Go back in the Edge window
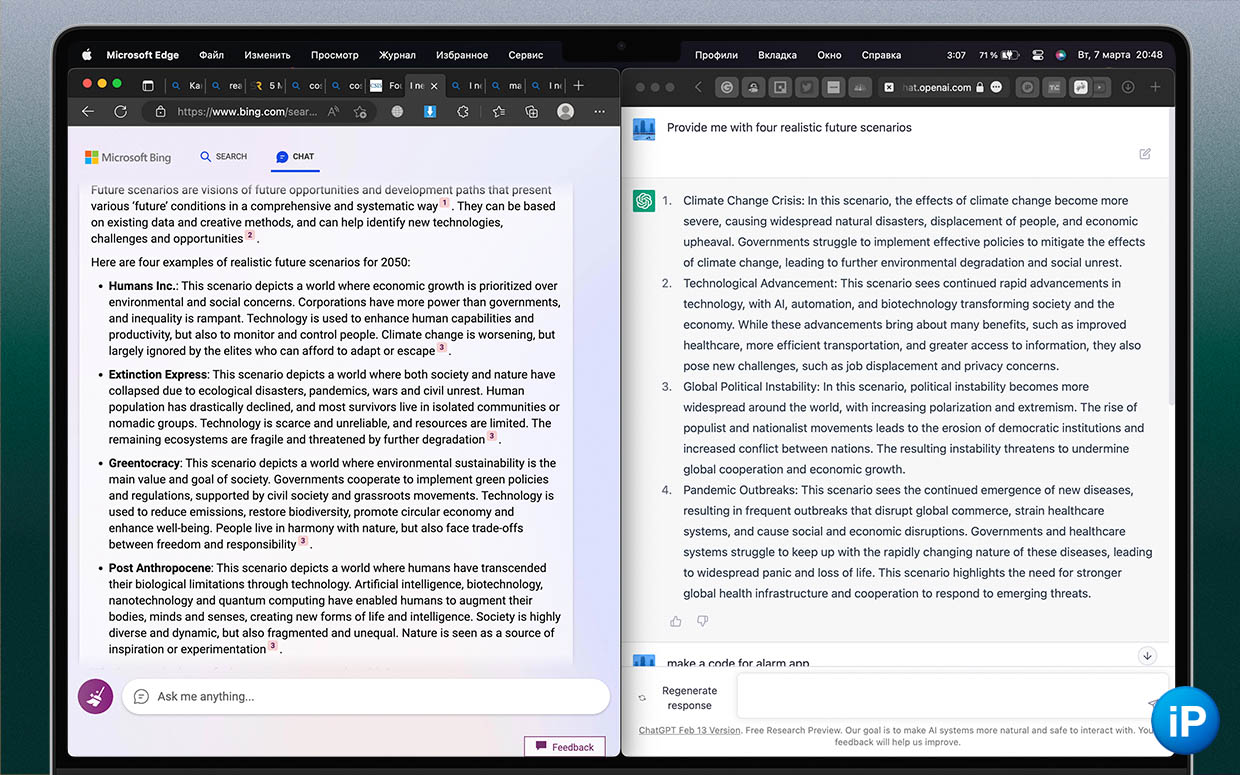Viewport: 1240px width, 775px height. (88, 112)
